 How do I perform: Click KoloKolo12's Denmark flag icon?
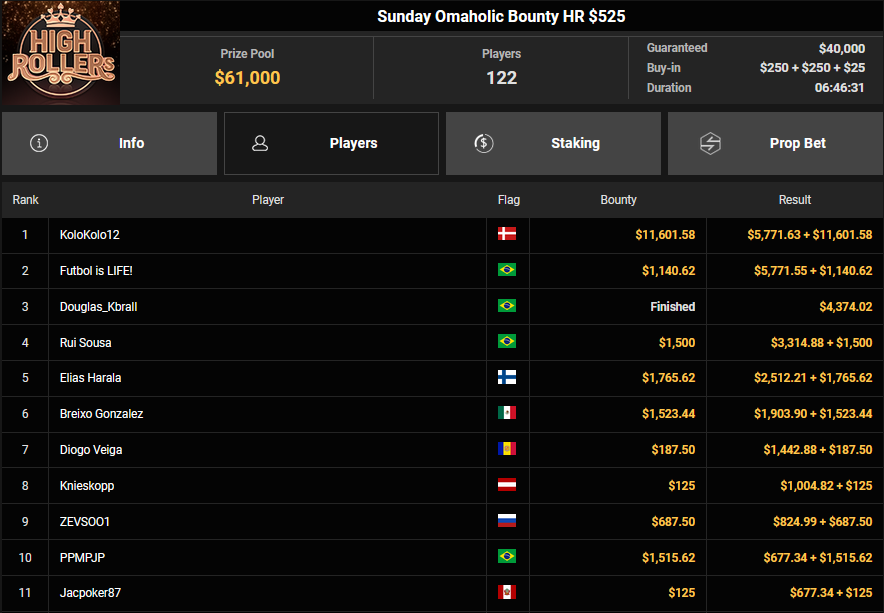(507, 235)
